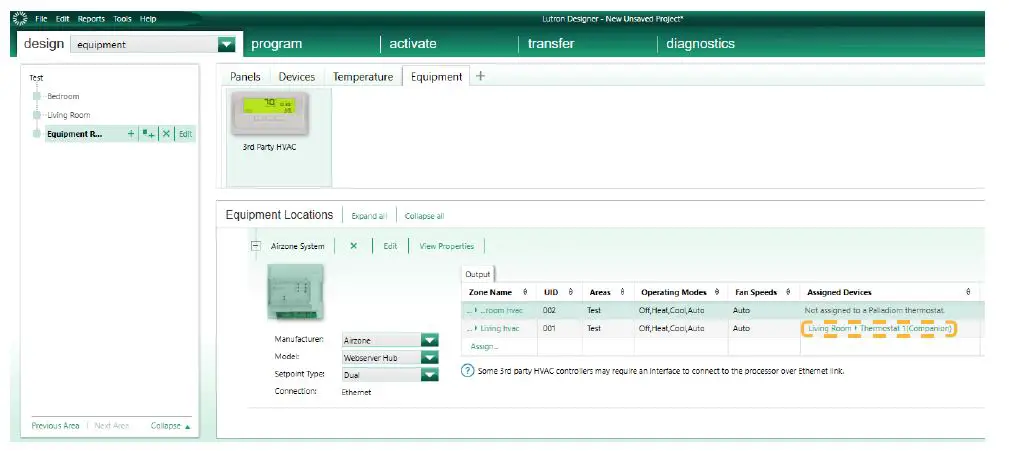Expand the ...room hvac zone row
Image resolution: width=1009 pixels, height=451 pixels.
pos(476,310)
